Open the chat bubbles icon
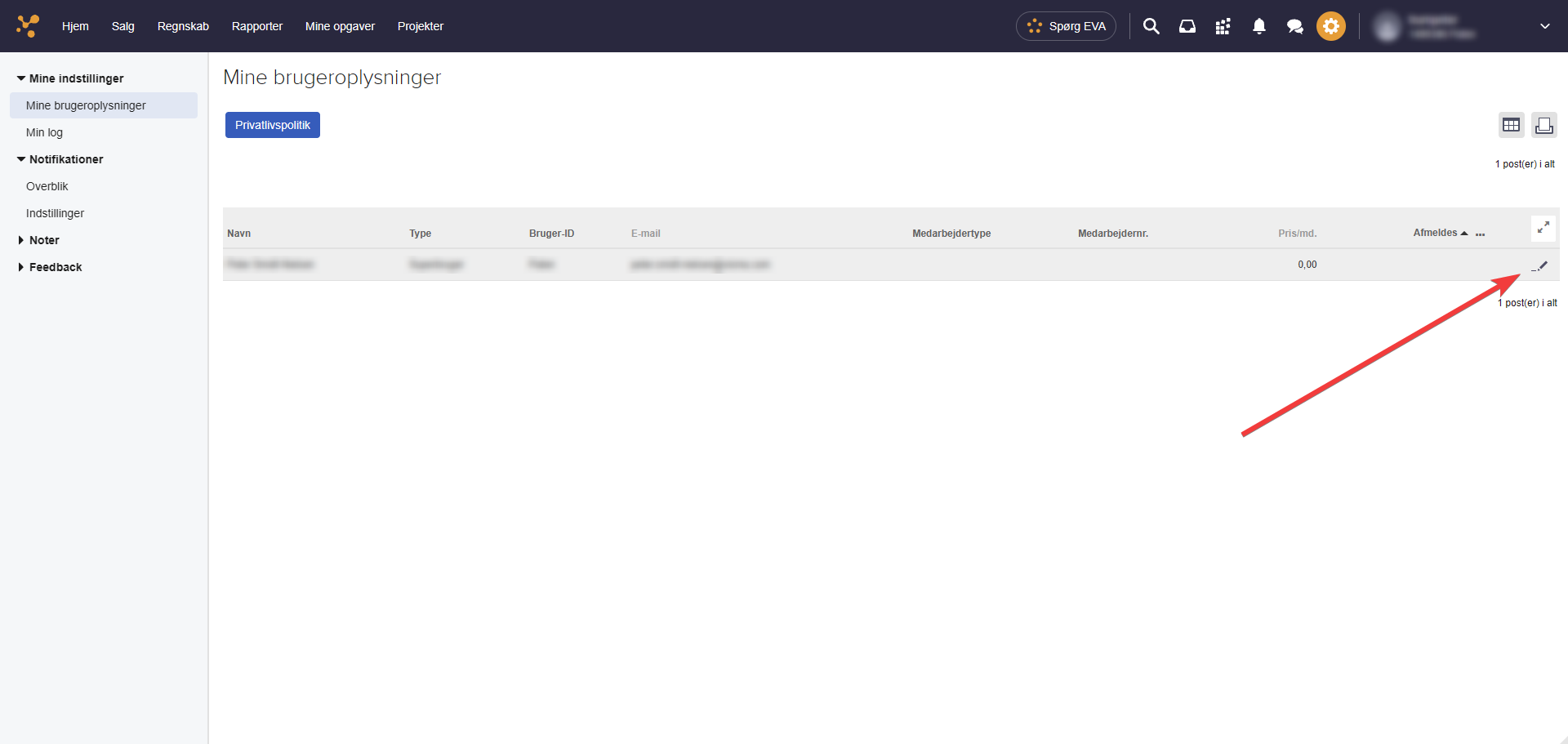Screen dimensions: 1568x744 [x=1294, y=26]
